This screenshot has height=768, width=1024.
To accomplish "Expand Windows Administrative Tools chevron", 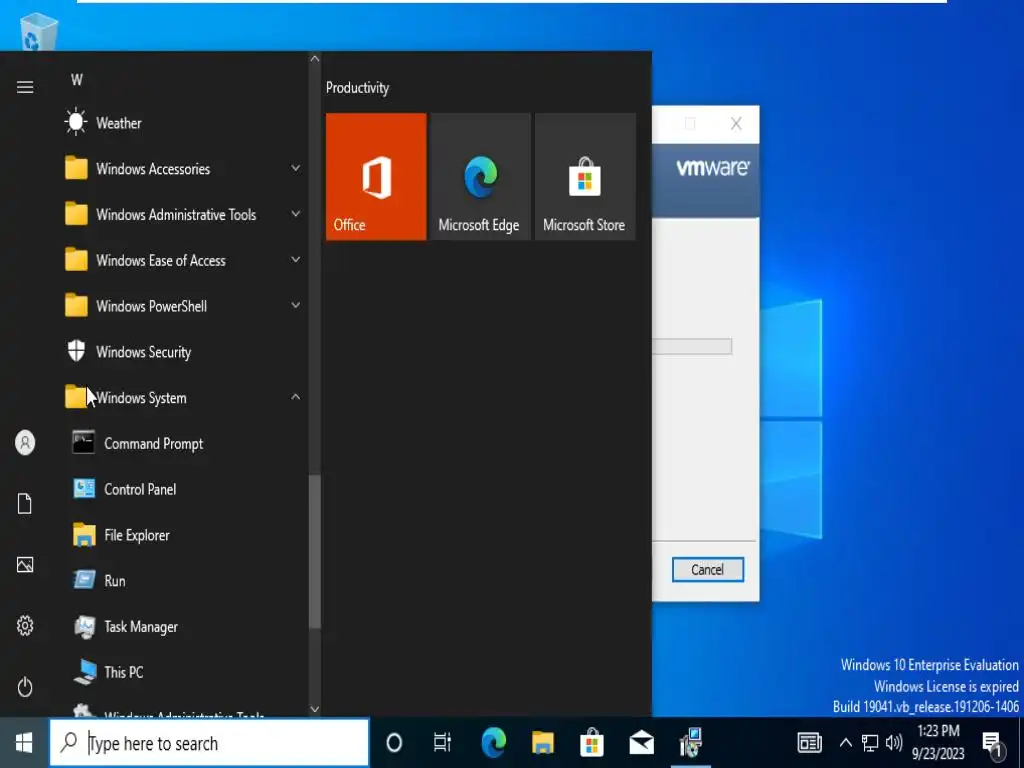I will 295,214.
